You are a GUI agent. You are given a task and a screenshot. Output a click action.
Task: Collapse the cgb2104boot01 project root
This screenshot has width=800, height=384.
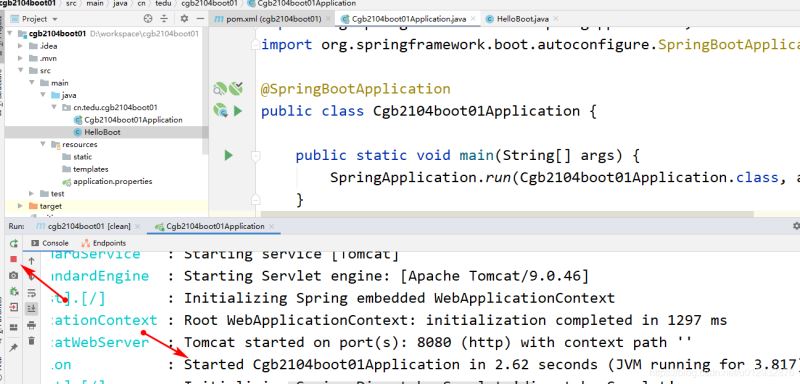[x=11, y=34]
